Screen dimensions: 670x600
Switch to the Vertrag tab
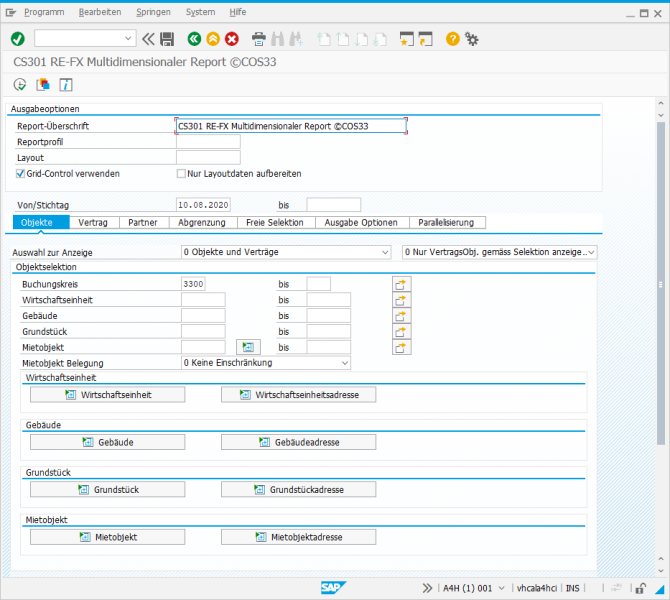93,223
